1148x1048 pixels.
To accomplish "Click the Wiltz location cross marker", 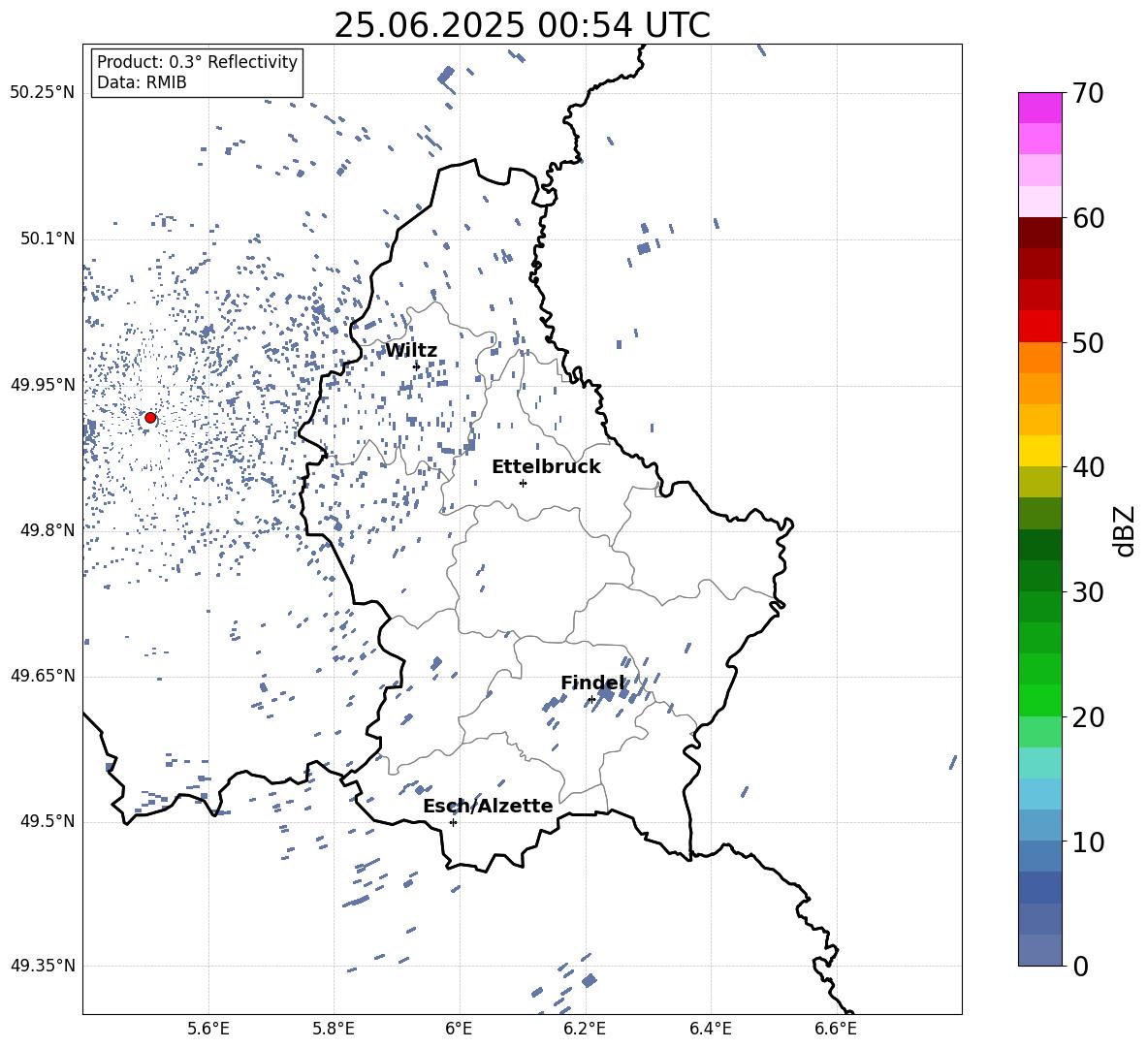I will [416, 366].
